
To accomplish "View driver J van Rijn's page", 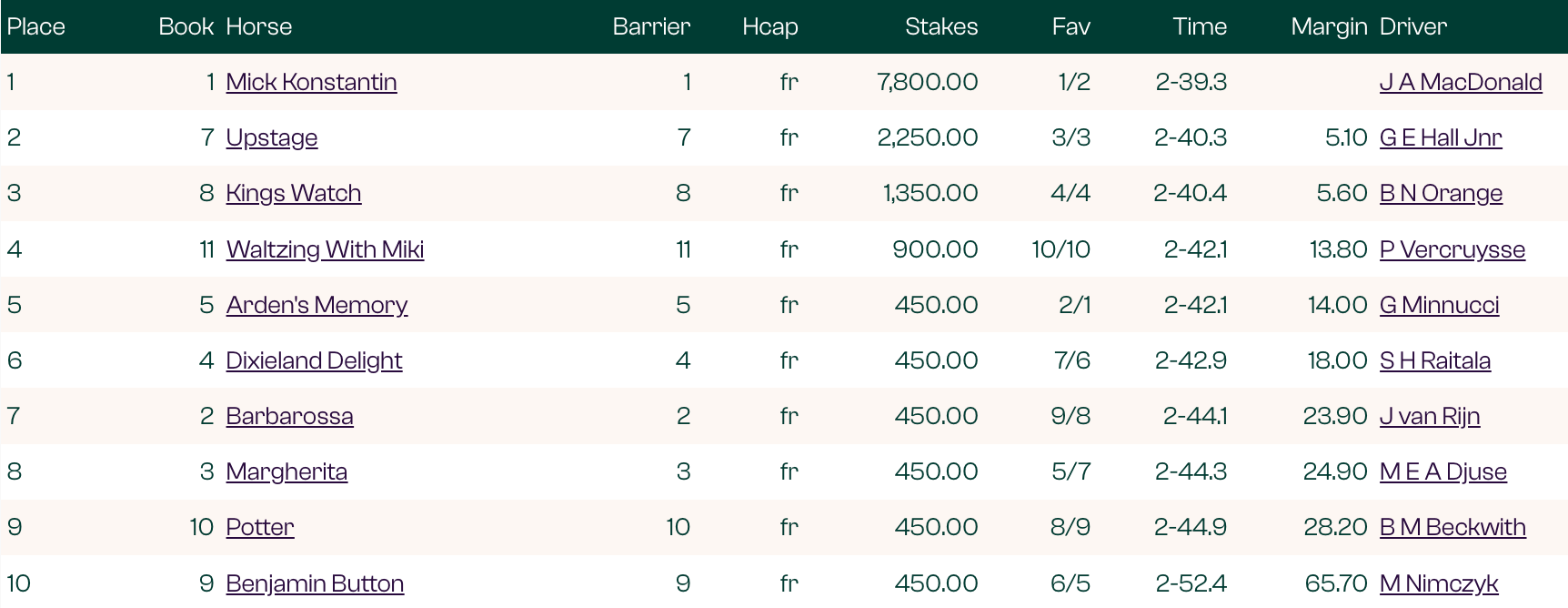I will [x=1430, y=416].
